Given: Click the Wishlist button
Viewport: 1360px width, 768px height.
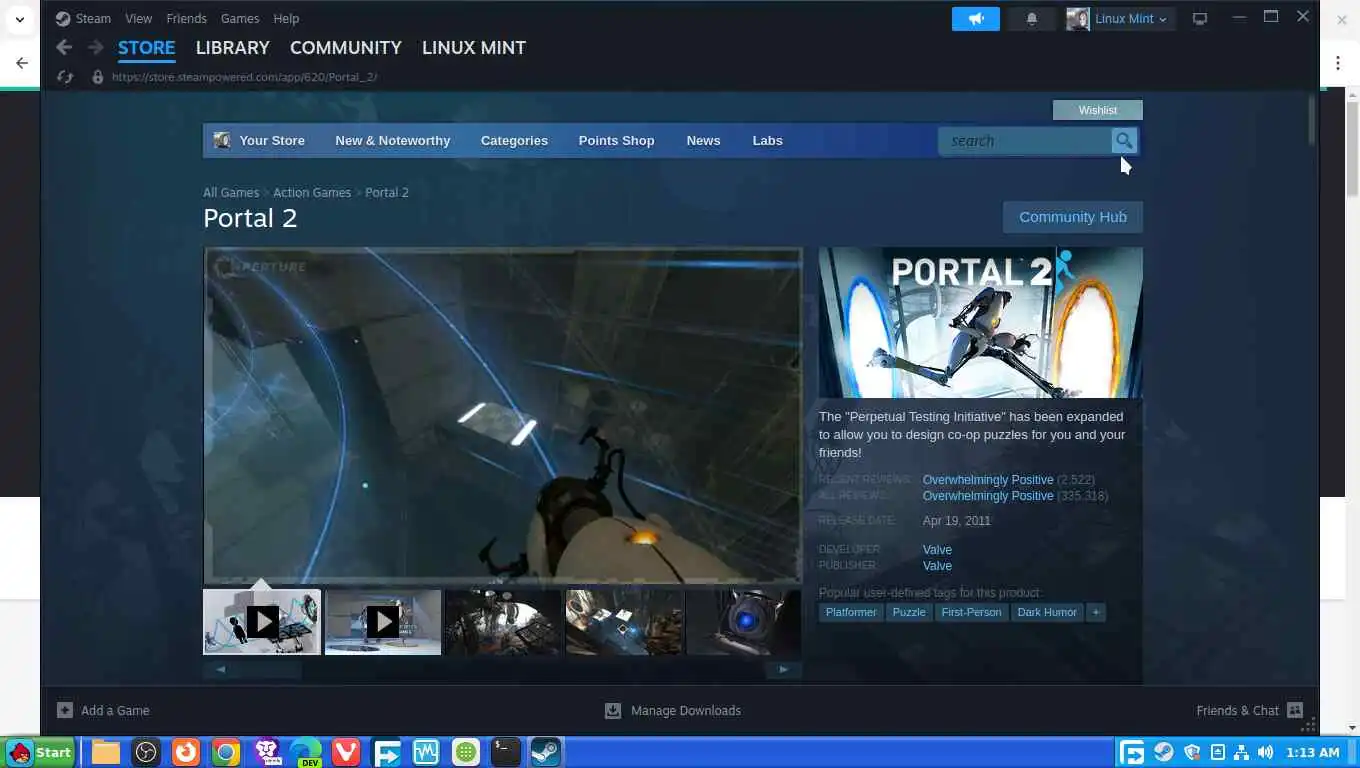Looking at the screenshot, I should tap(1097, 110).
